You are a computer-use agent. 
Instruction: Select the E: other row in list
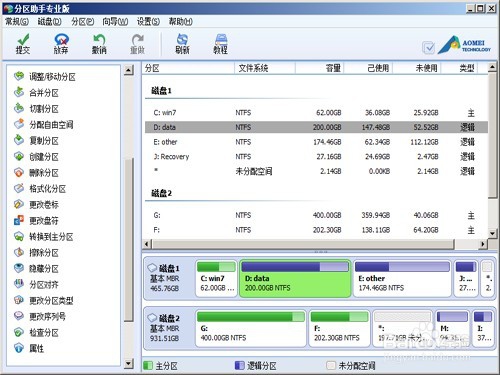pos(316,142)
